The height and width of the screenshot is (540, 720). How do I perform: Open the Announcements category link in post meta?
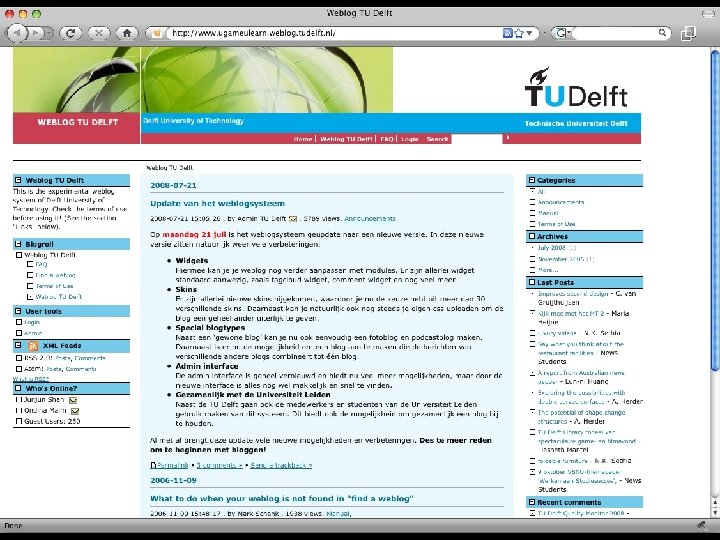click(371, 219)
